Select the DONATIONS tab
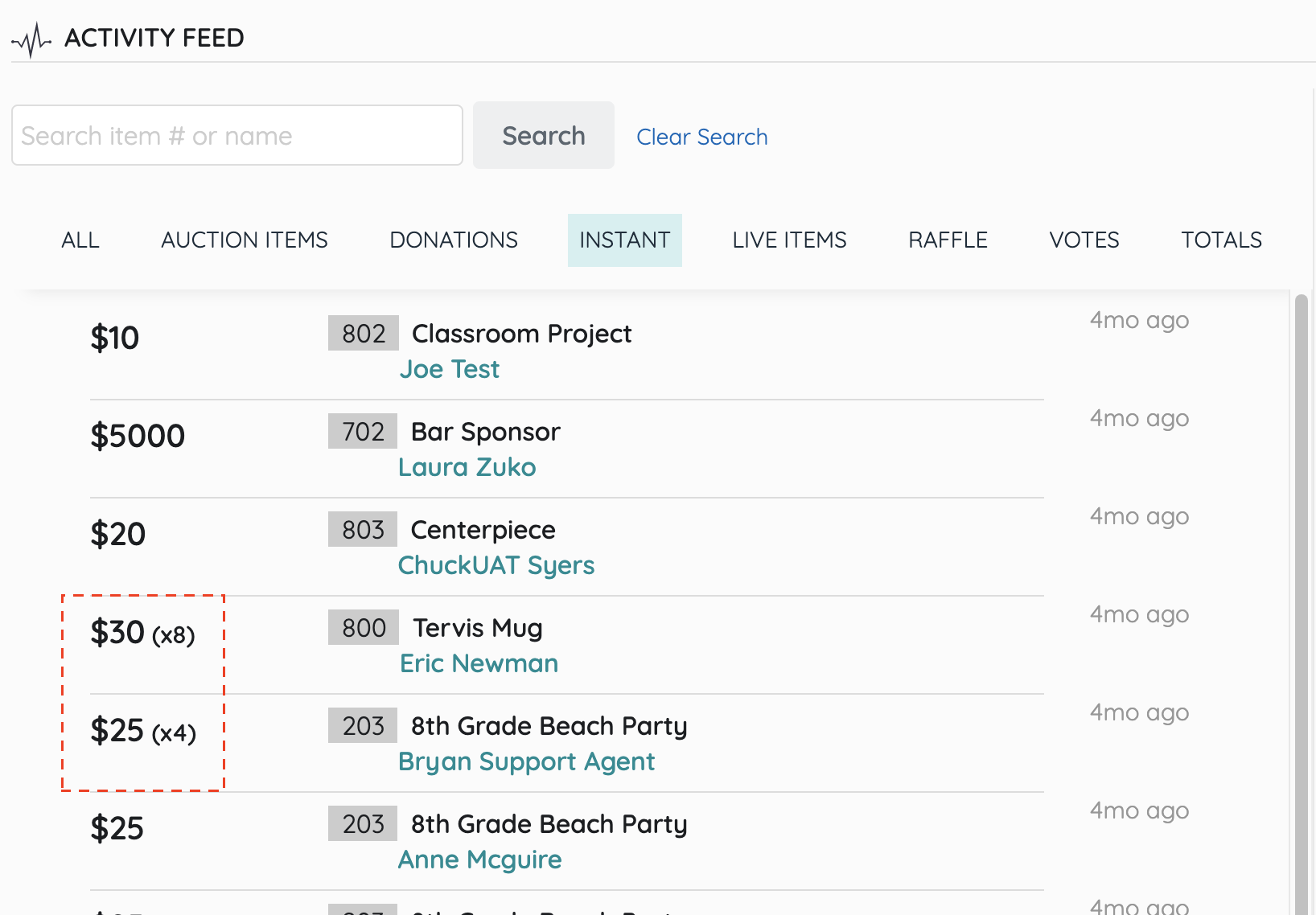 [454, 240]
